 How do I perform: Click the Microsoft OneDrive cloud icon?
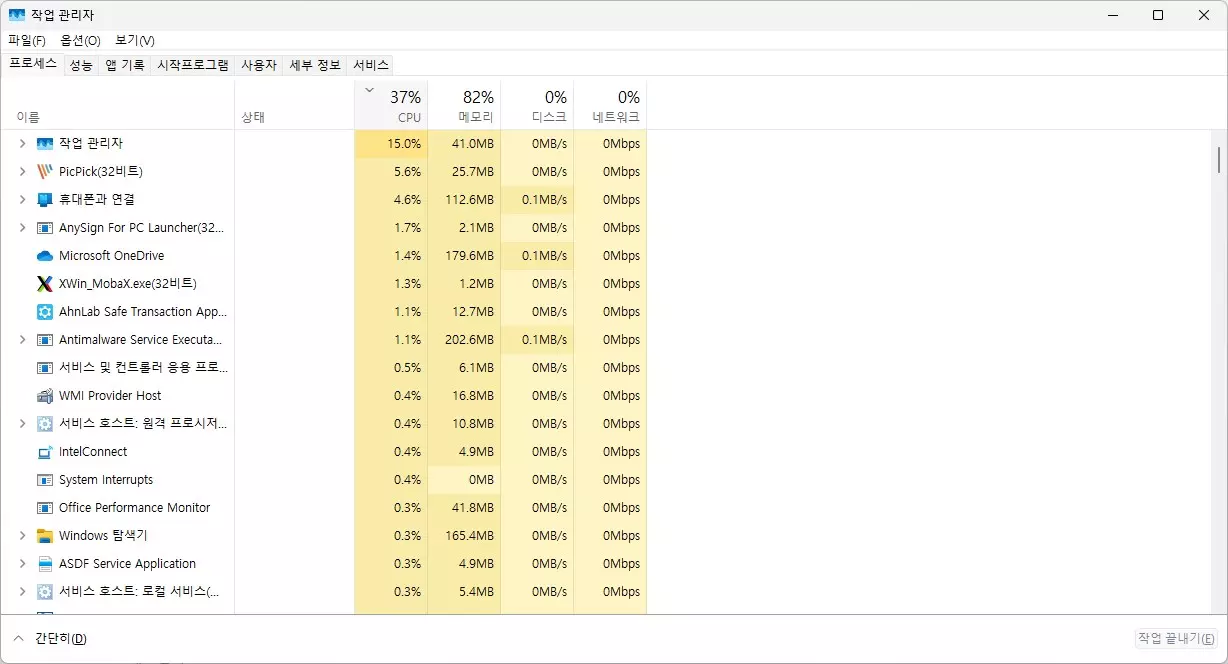(x=44, y=256)
